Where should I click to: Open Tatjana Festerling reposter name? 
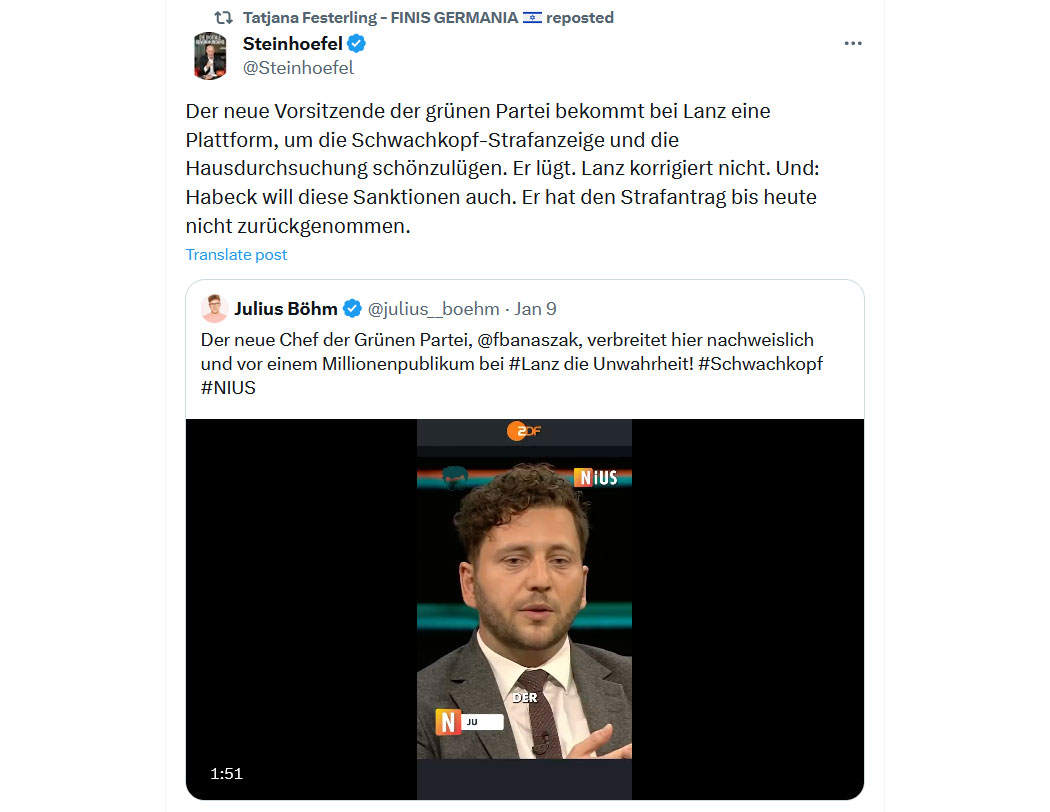[x=380, y=17]
